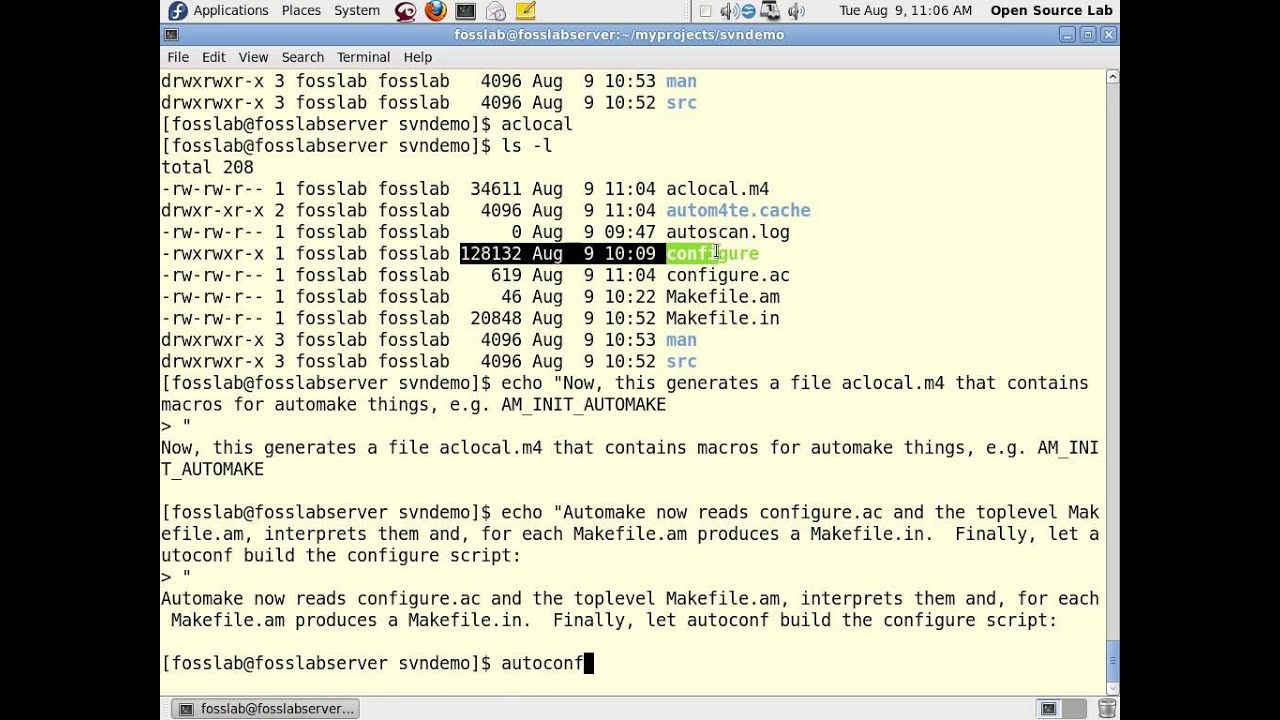
Task: Open the terminal File menu
Action: [x=178, y=57]
